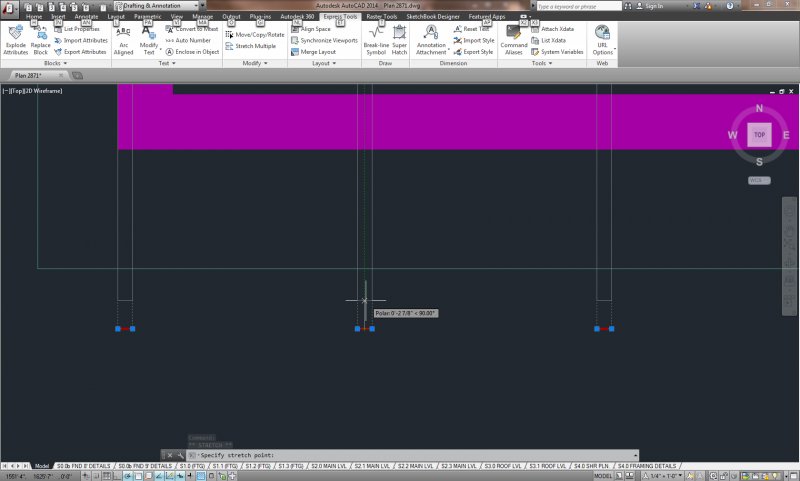Click the Modify Text tool
Viewport: 800px width, 481px height.
[x=148, y=40]
